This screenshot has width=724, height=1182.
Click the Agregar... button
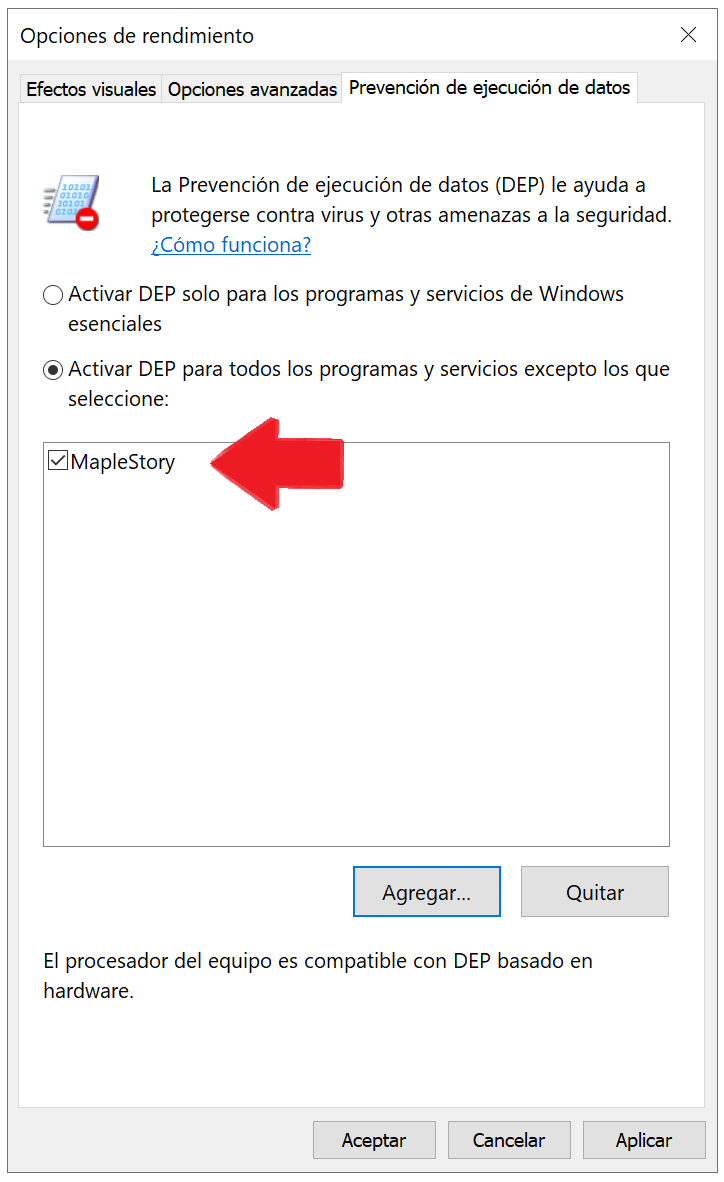click(x=427, y=892)
